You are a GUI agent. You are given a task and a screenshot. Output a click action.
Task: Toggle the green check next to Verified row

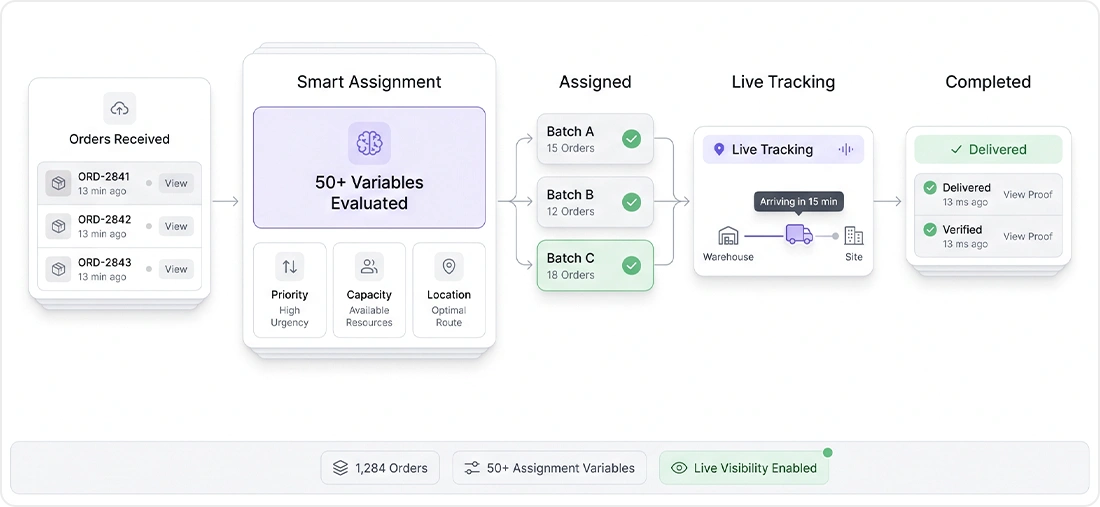930,229
